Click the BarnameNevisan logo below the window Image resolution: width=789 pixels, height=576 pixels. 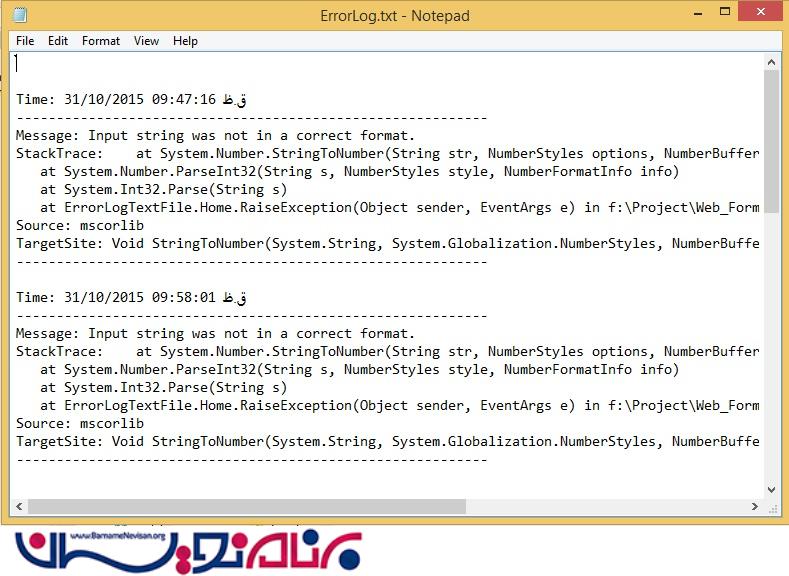[188, 548]
